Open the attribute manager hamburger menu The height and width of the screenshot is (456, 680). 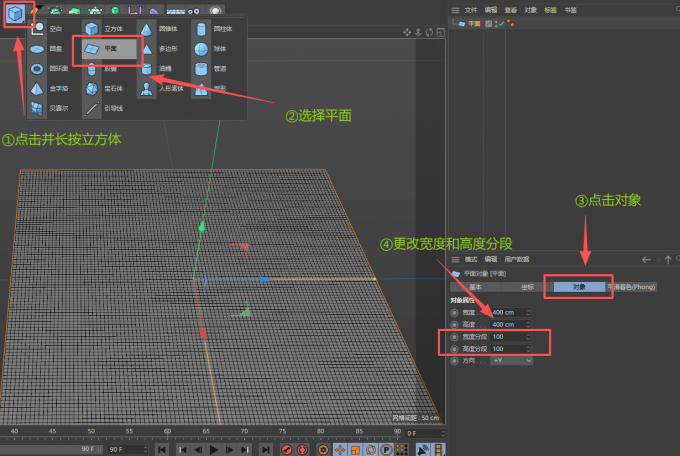point(454,259)
